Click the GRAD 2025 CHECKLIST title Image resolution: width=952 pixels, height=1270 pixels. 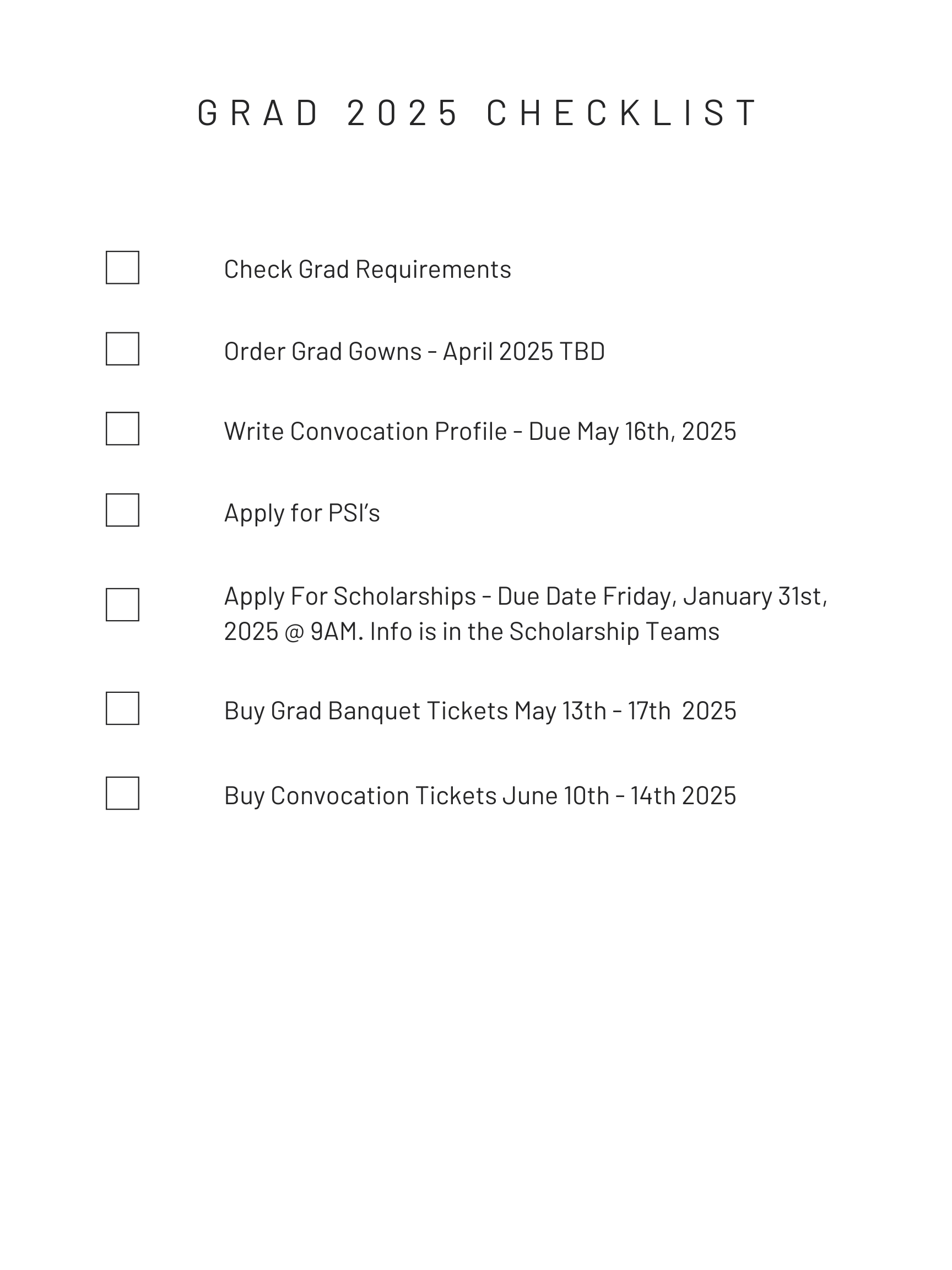coord(478,112)
